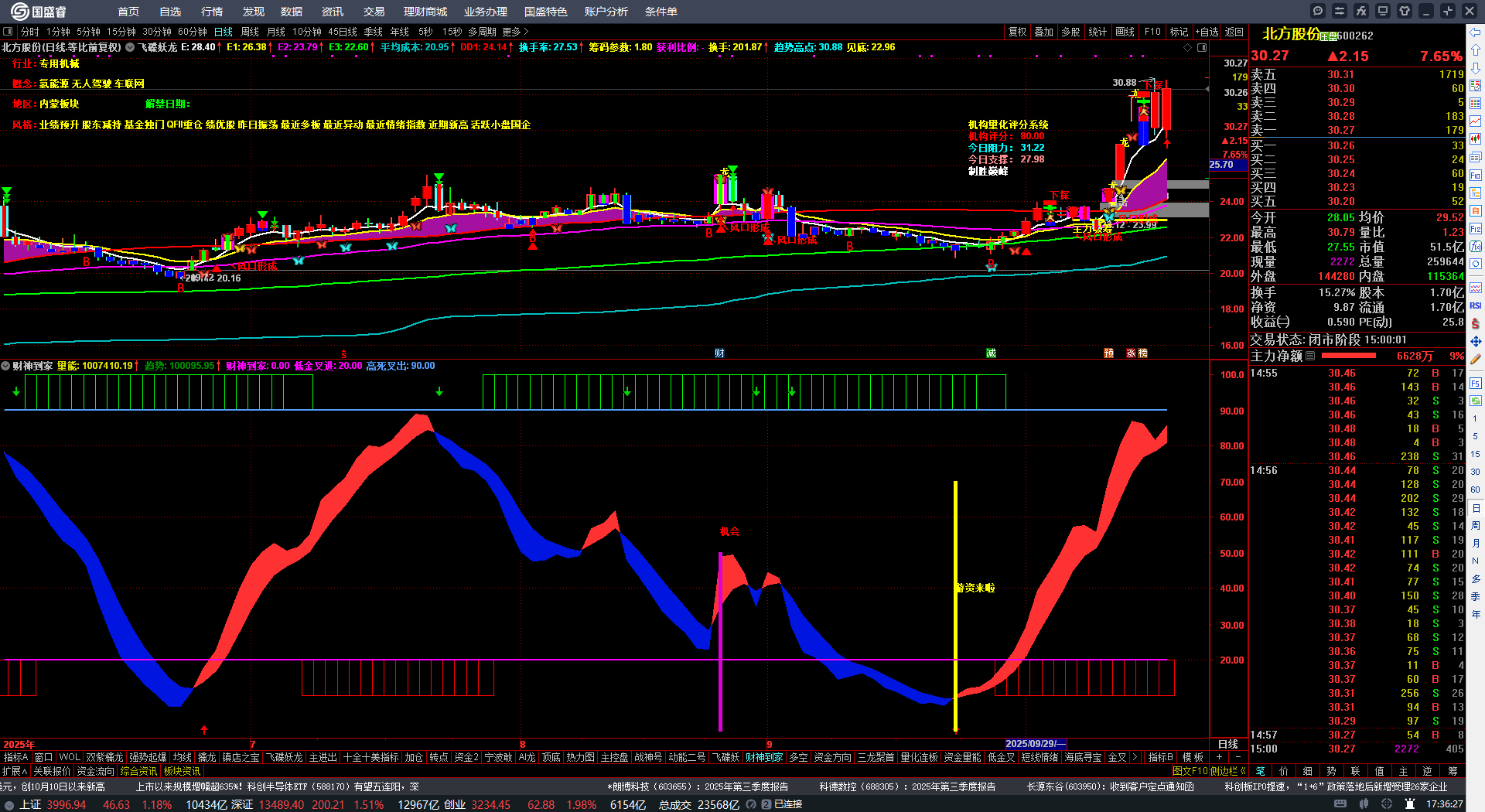Switch sidebar period to 60 minutes

pyautogui.click(x=1476, y=490)
